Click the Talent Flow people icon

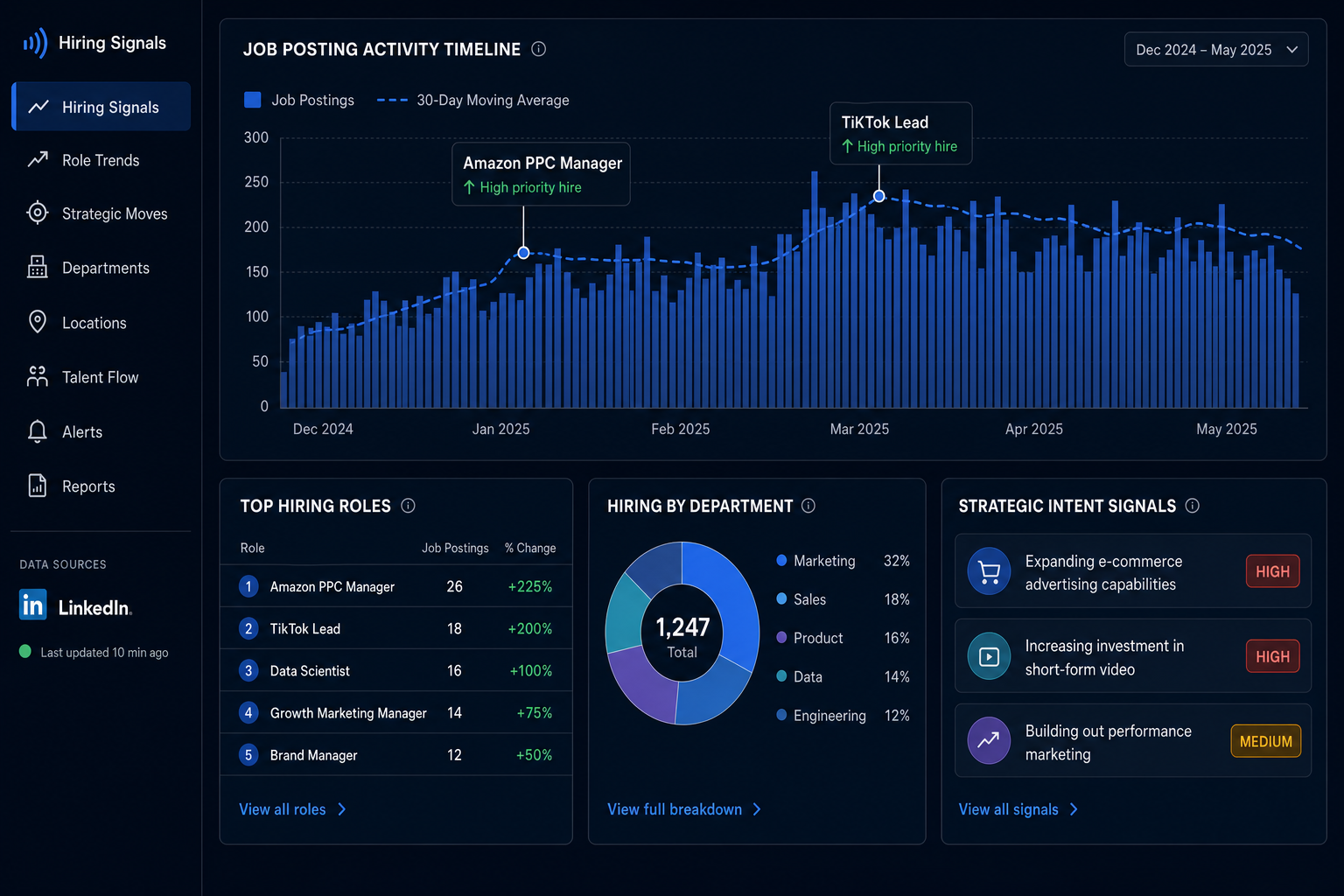coord(38,376)
